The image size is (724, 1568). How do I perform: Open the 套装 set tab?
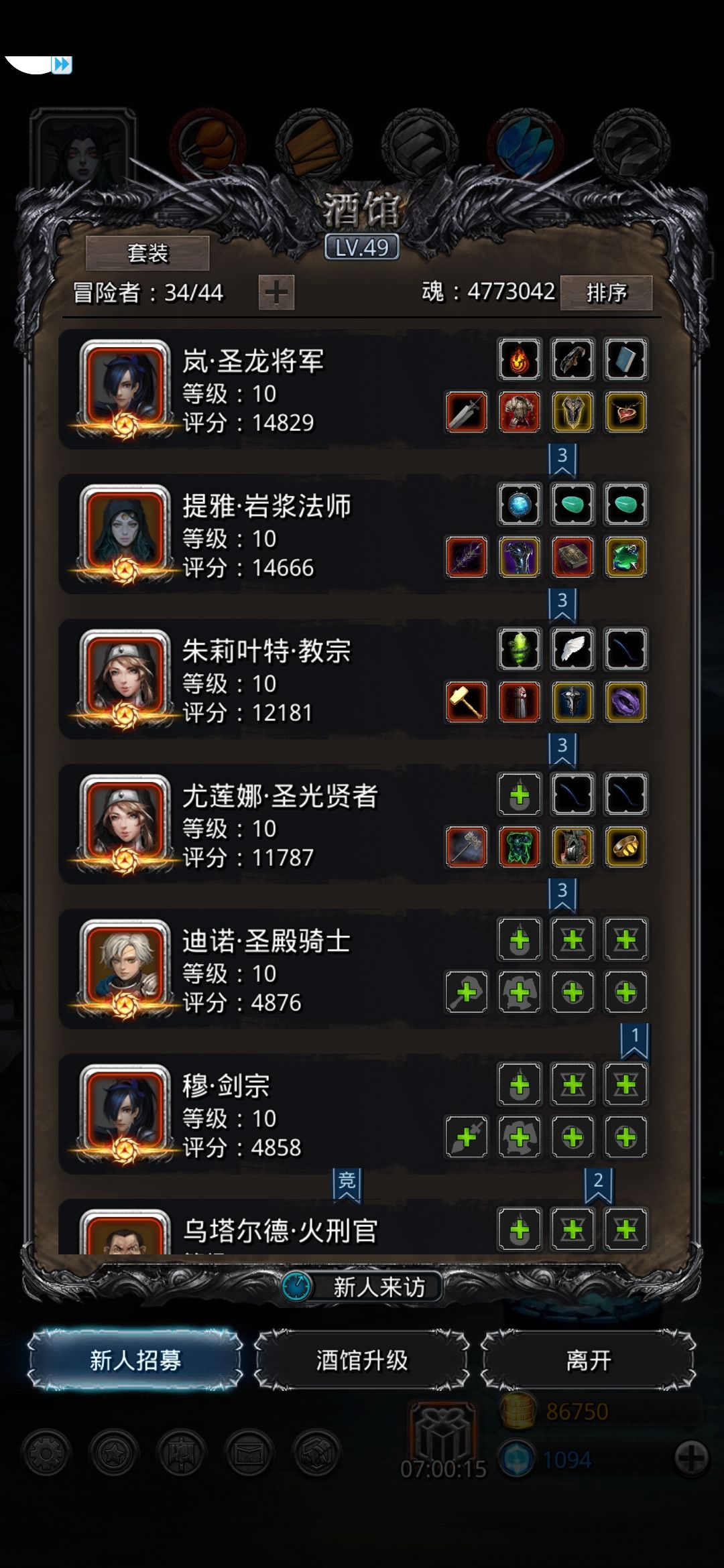tap(147, 253)
